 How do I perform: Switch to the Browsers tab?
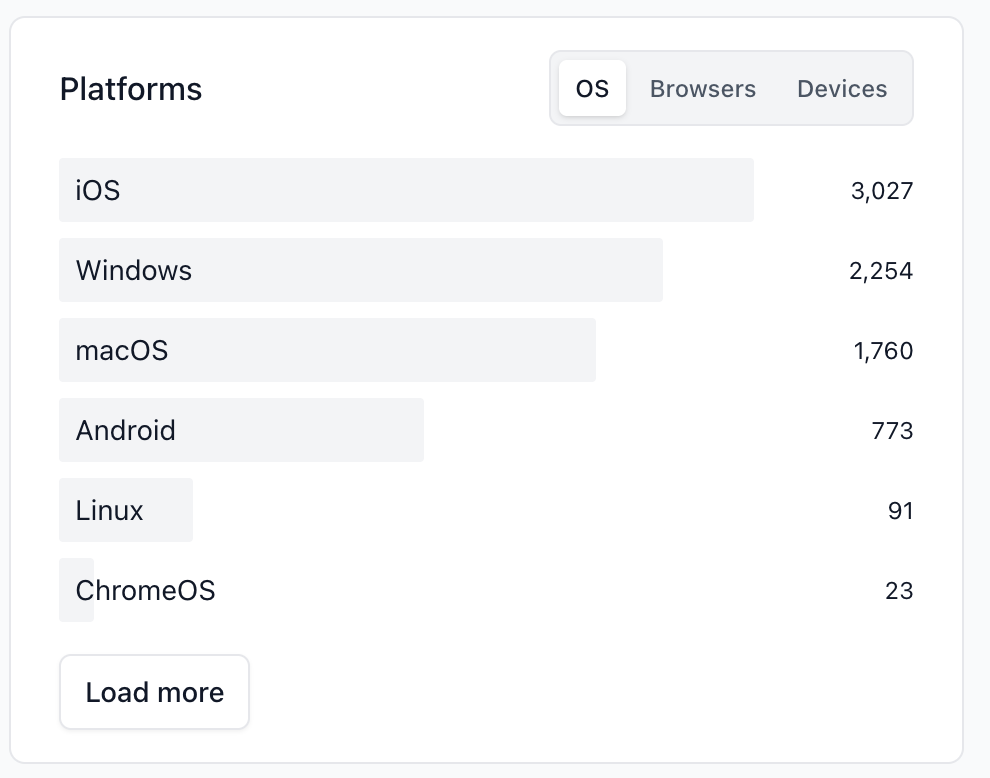(x=702, y=89)
